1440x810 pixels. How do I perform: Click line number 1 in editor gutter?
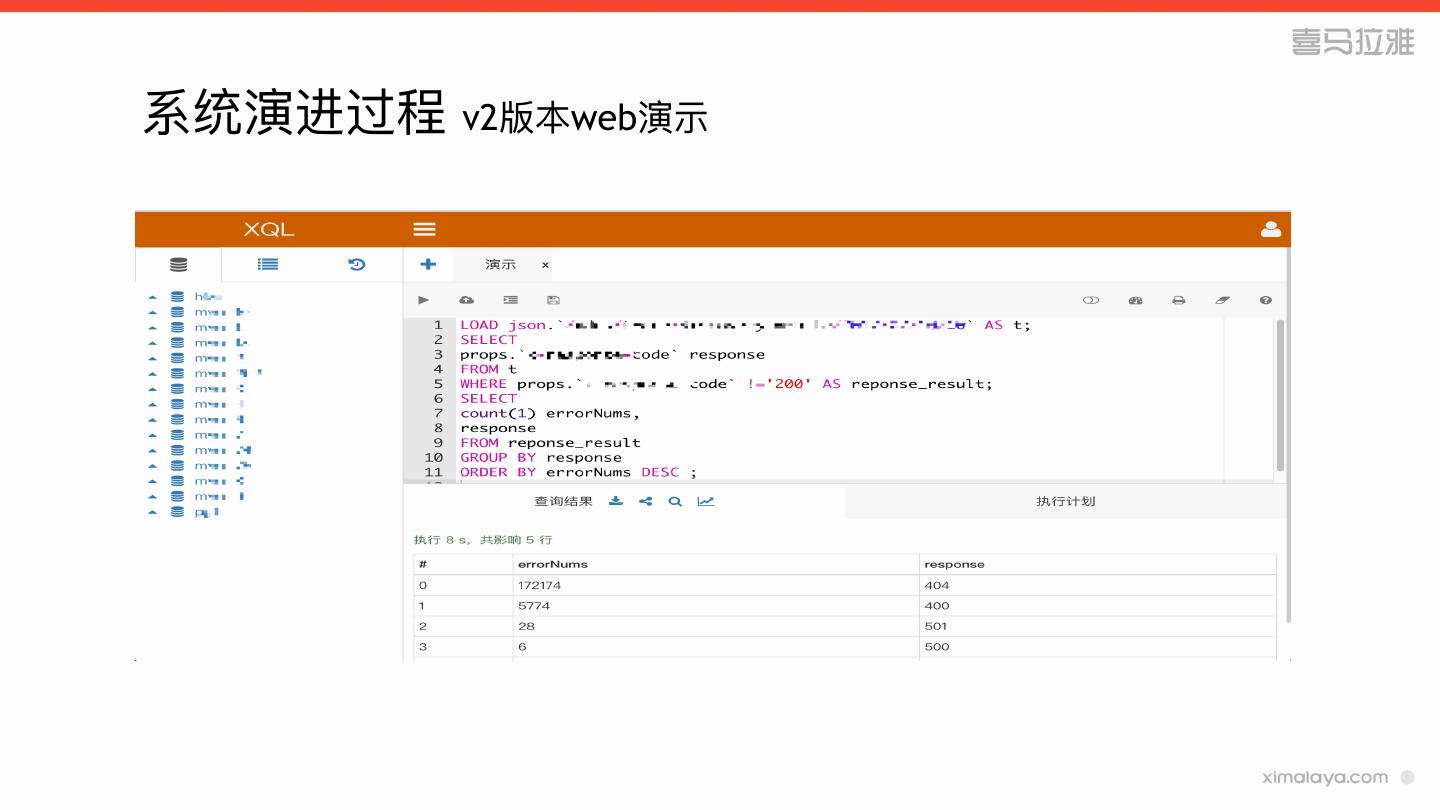pyautogui.click(x=438, y=325)
